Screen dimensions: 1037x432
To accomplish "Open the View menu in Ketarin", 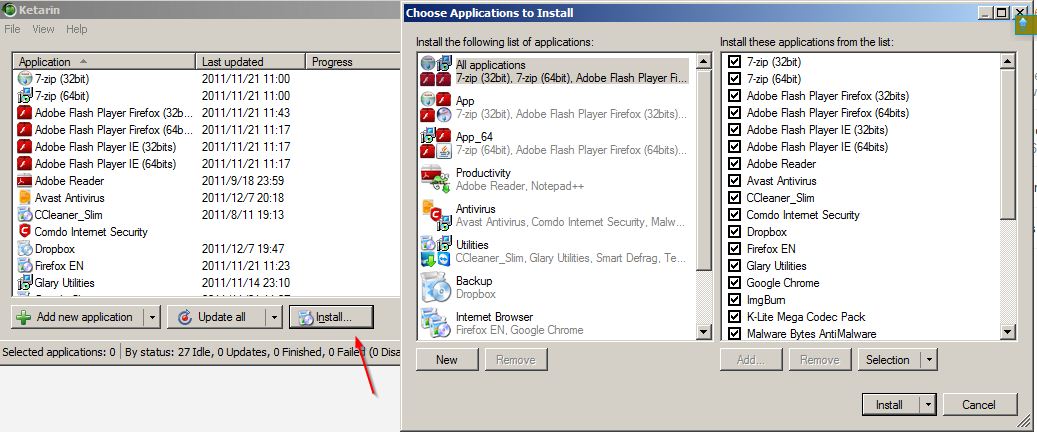I will coord(43,29).
